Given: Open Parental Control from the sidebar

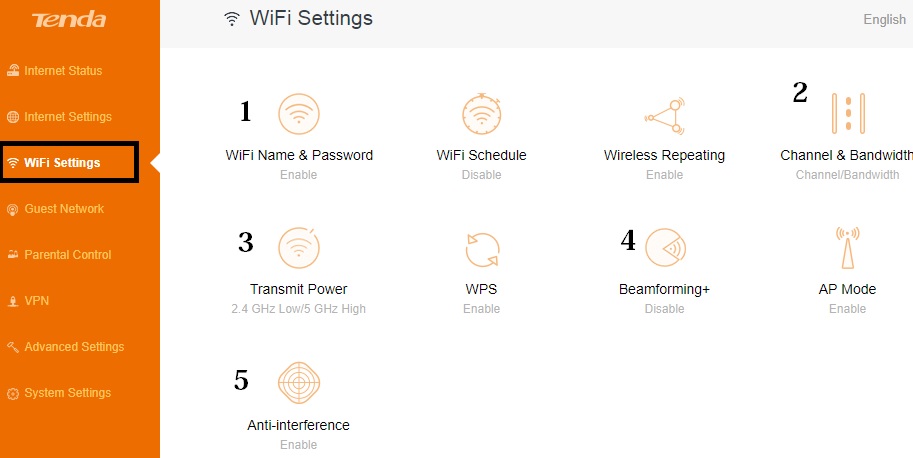Looking at the screenshot, I should pos(68,255).
